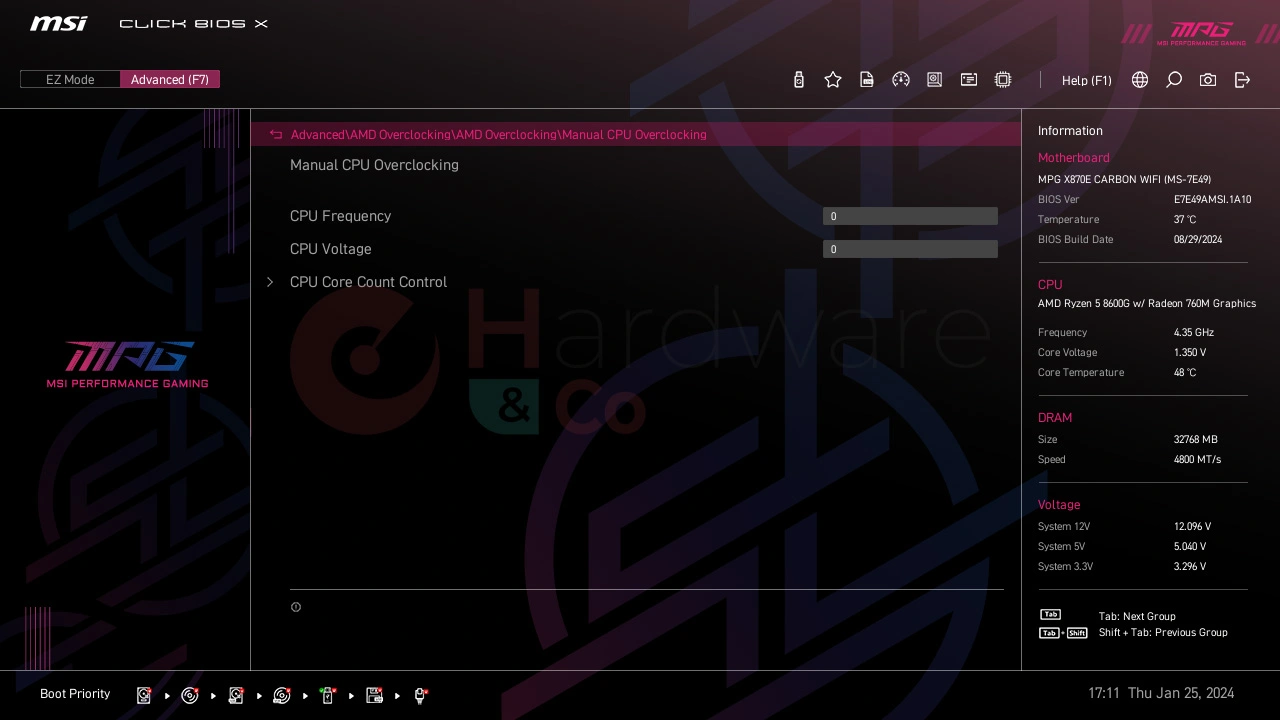Viewport: 1280px width, 720px height.
Task: Click the Shift + Tab: Previous Group hint
Action: (x=1163, y=633)
